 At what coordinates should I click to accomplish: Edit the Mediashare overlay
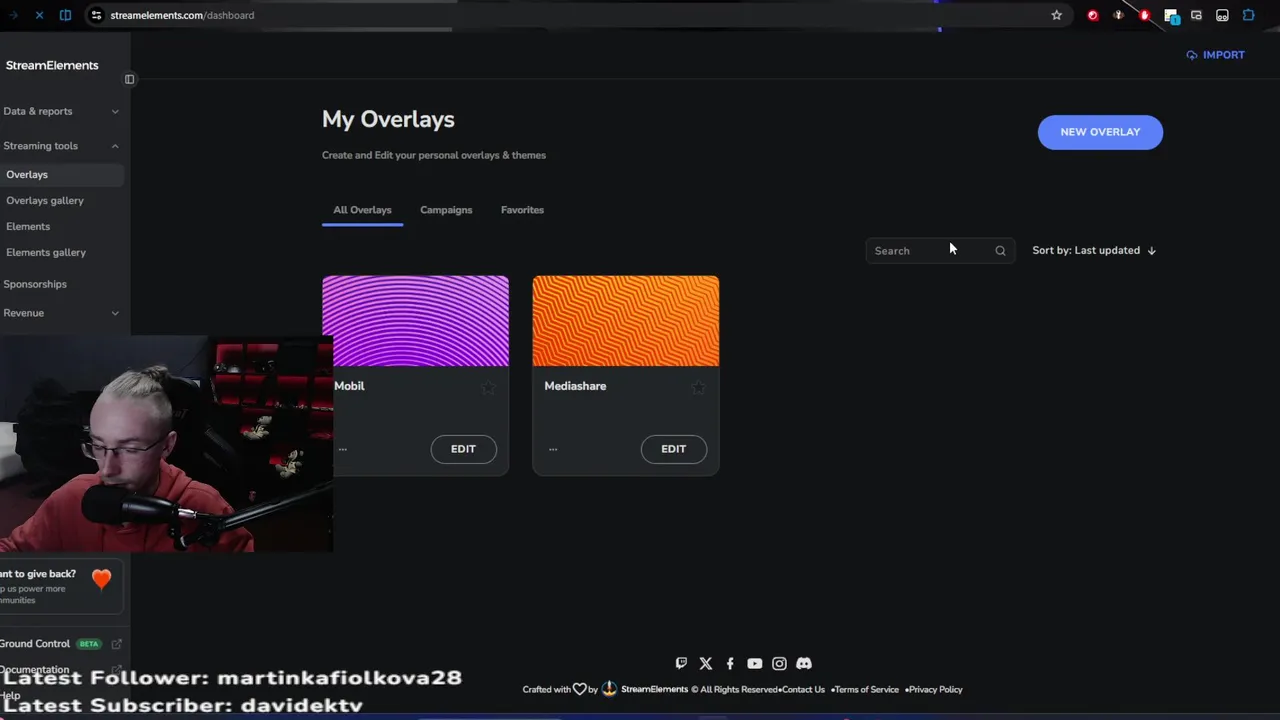673,449
